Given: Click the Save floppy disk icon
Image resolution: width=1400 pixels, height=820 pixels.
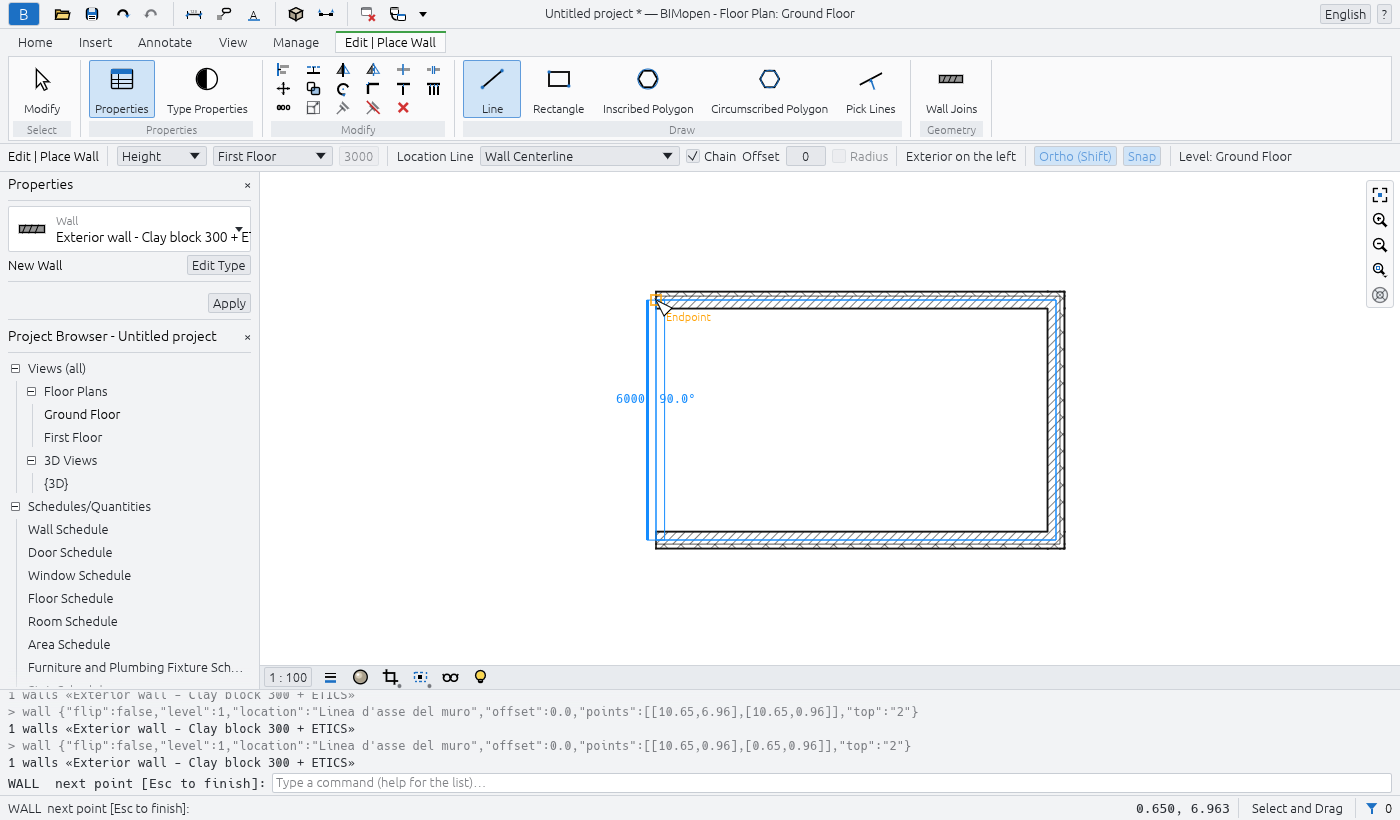Looking at the screenshot, I should pyautogui.click(x=92, y=14).
